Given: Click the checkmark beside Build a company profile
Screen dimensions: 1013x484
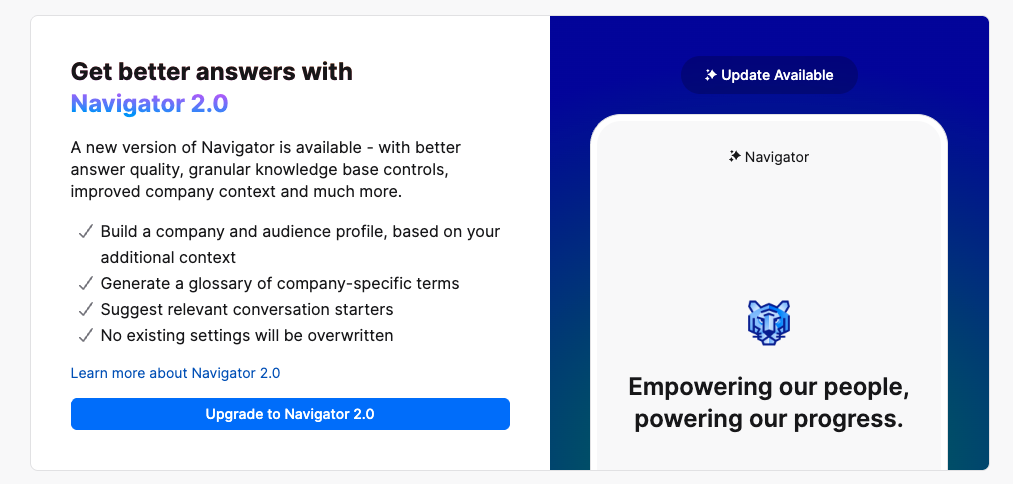Looking at the screenshot, I should pos(85,231).
